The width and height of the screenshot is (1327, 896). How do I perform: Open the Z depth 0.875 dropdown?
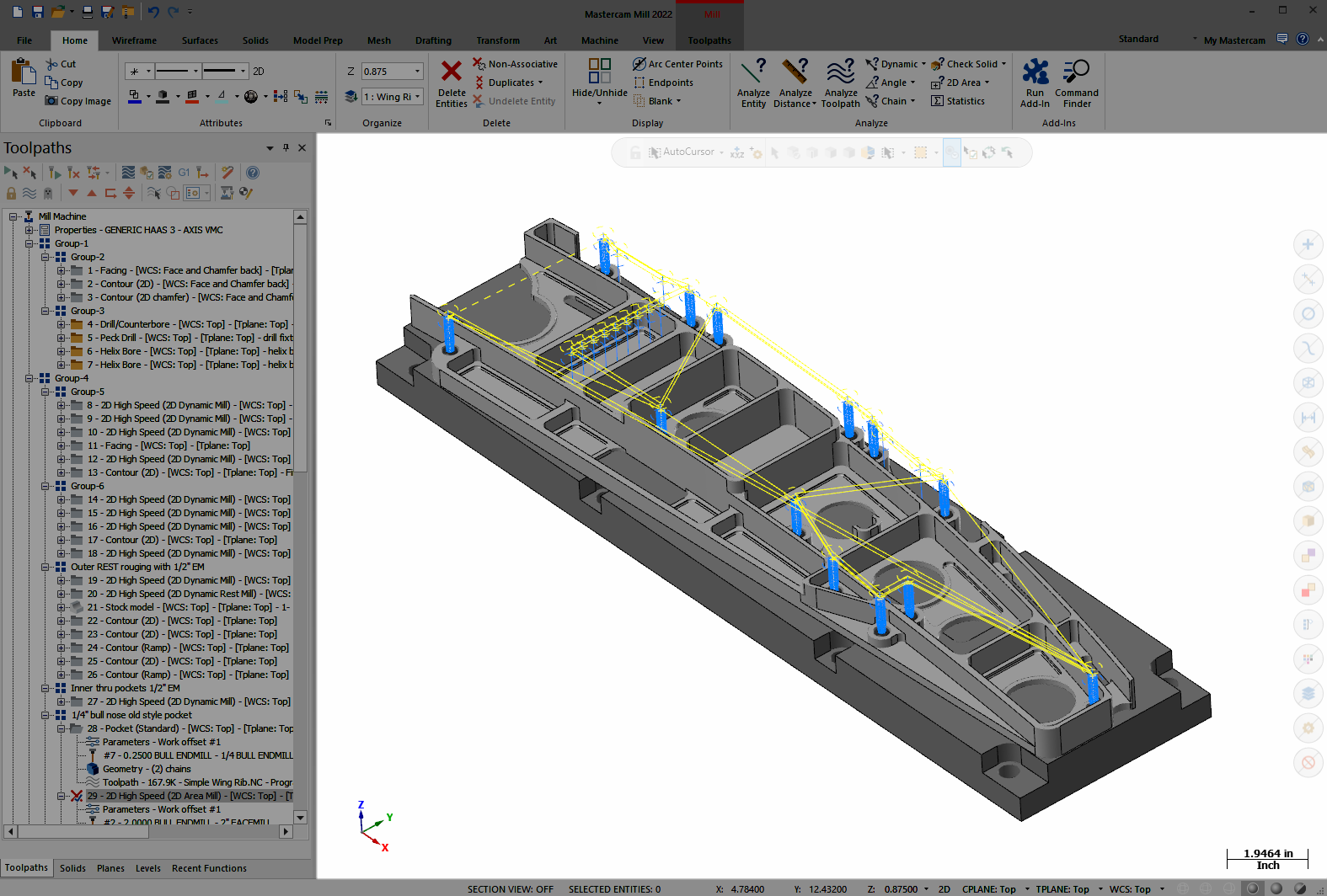[417, 72]
